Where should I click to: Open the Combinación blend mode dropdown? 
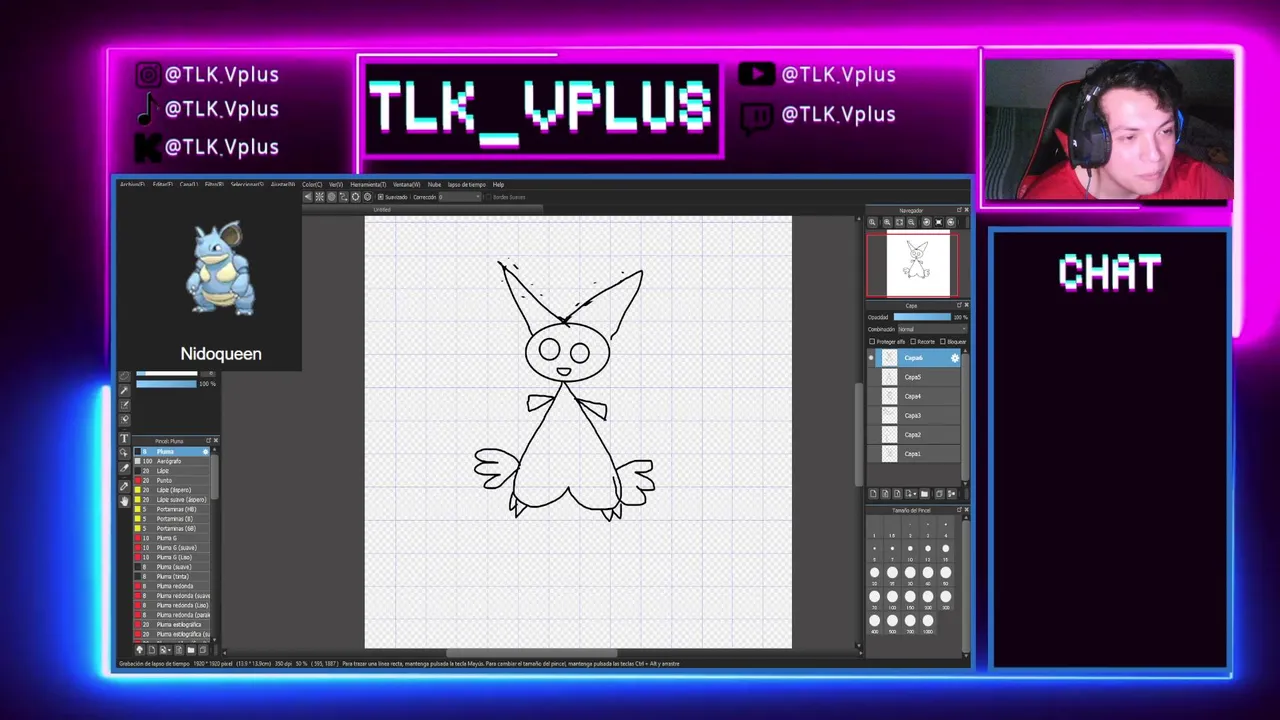pyautogui.click(x=933, y=329)
